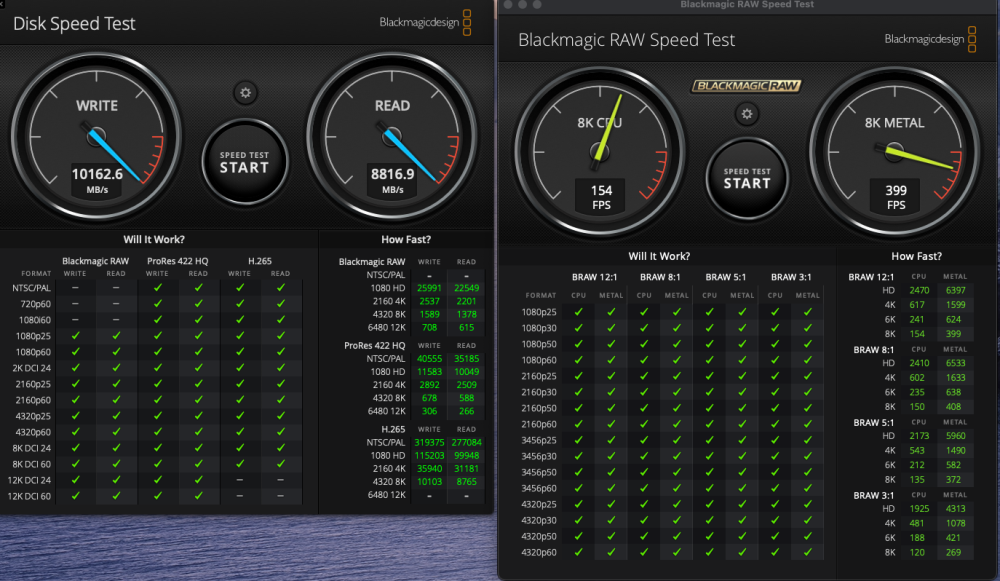Click the ProRes 422 HQ column header

coord(177,261)
